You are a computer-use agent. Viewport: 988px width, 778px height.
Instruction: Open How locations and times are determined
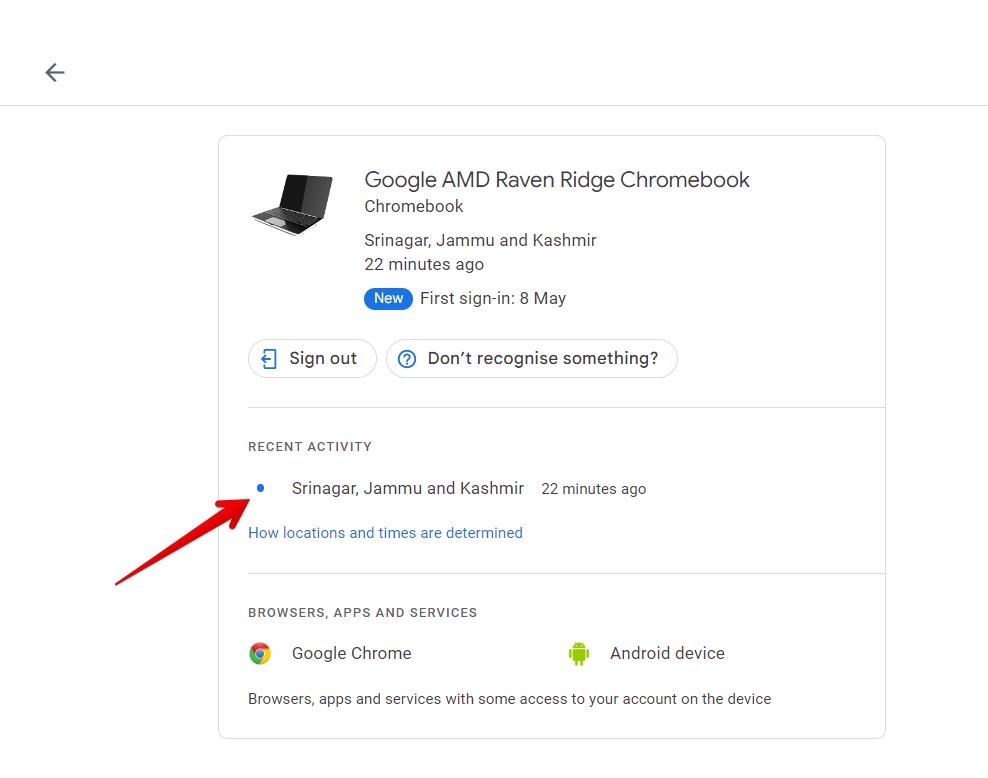point(385,532)
